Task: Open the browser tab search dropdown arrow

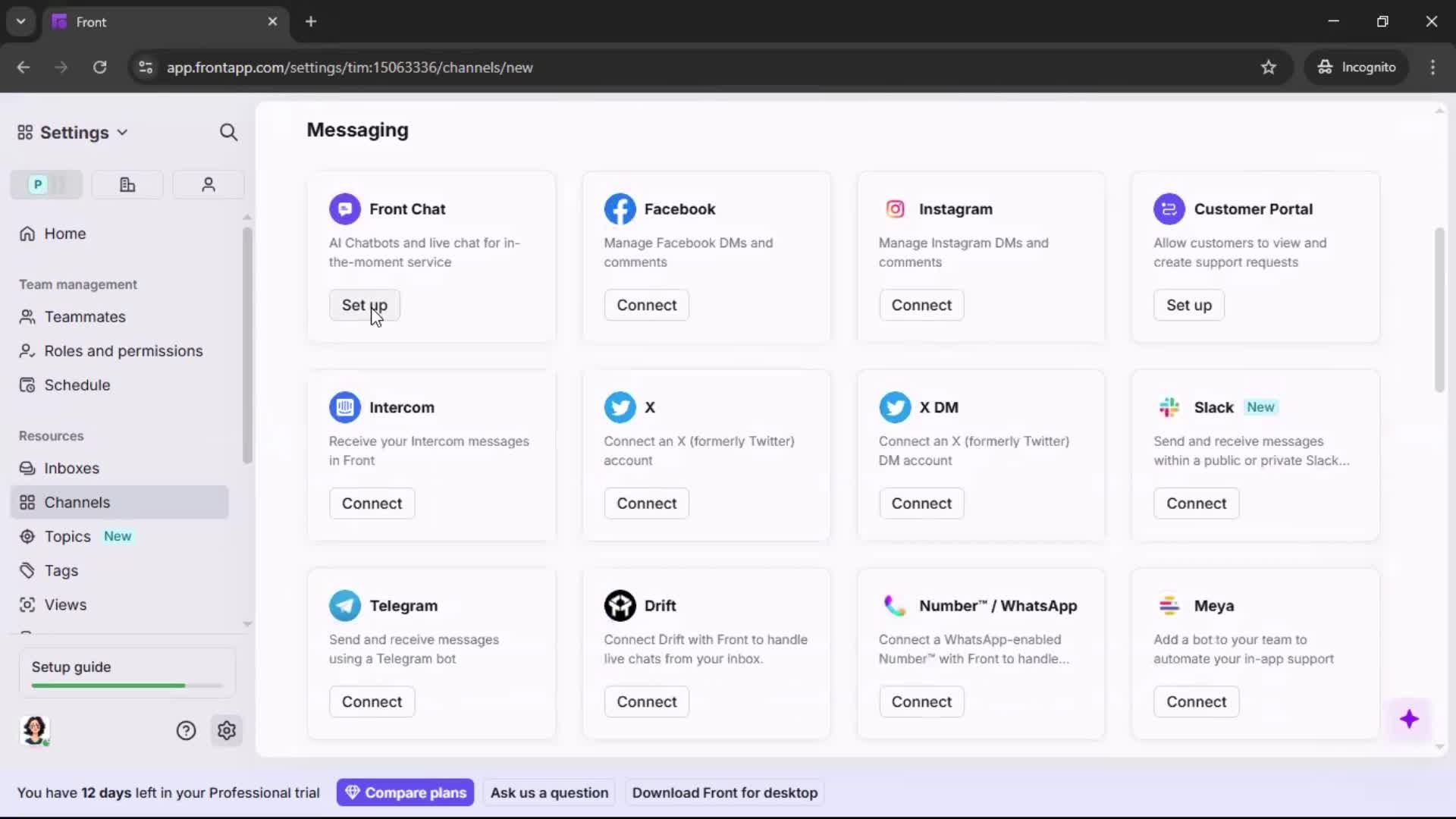Action: click(20, 21)
